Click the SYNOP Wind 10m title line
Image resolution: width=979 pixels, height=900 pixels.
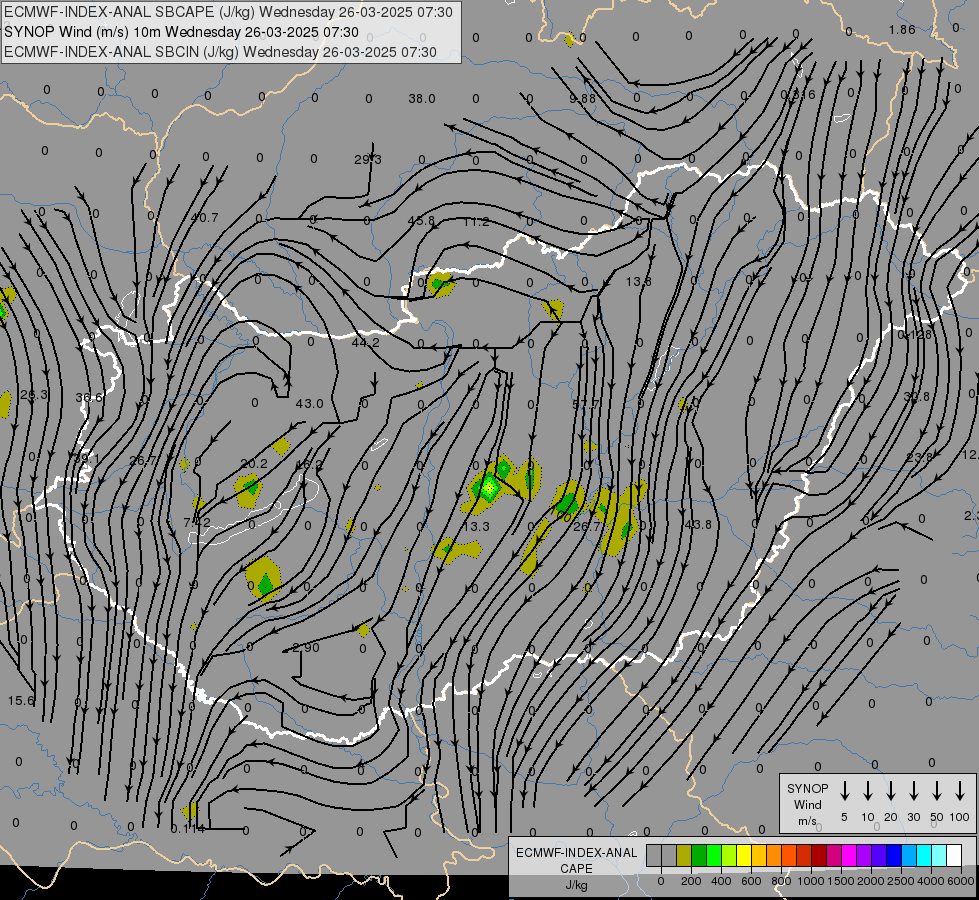[x=182, y=32]
